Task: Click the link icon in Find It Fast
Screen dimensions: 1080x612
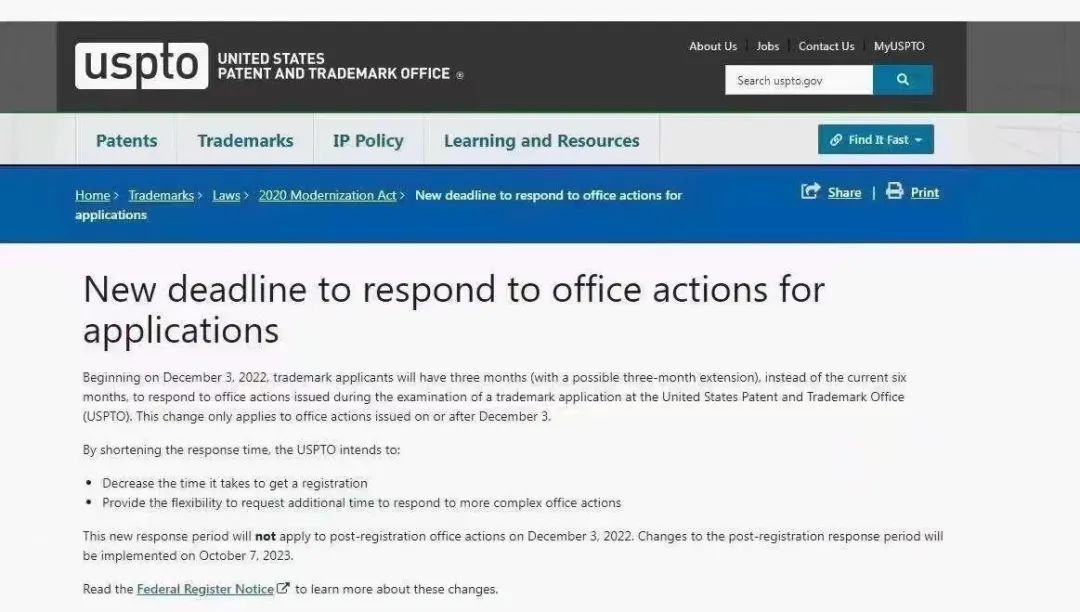Action: click(835, 140)
